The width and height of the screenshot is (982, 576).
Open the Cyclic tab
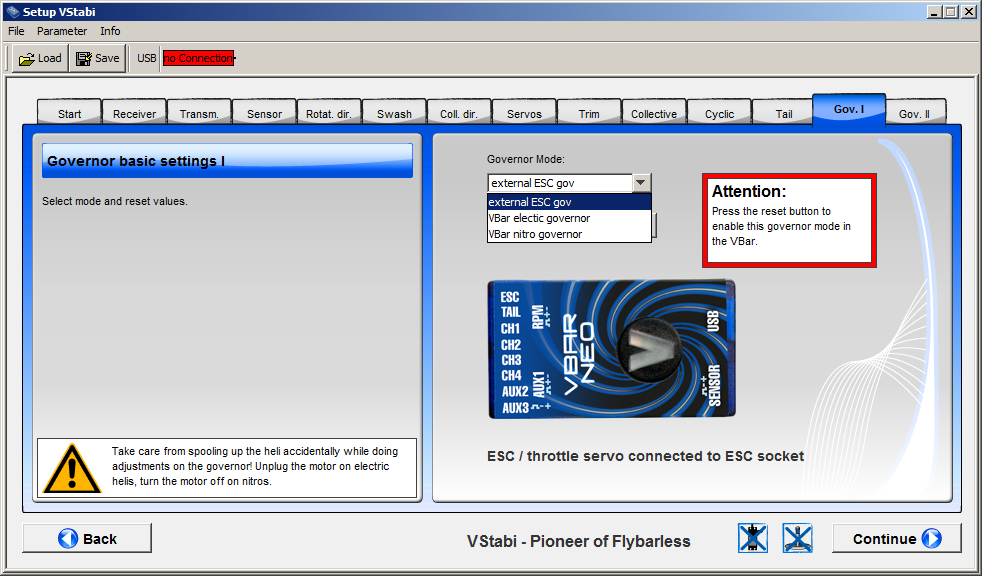tap(719, 113)
